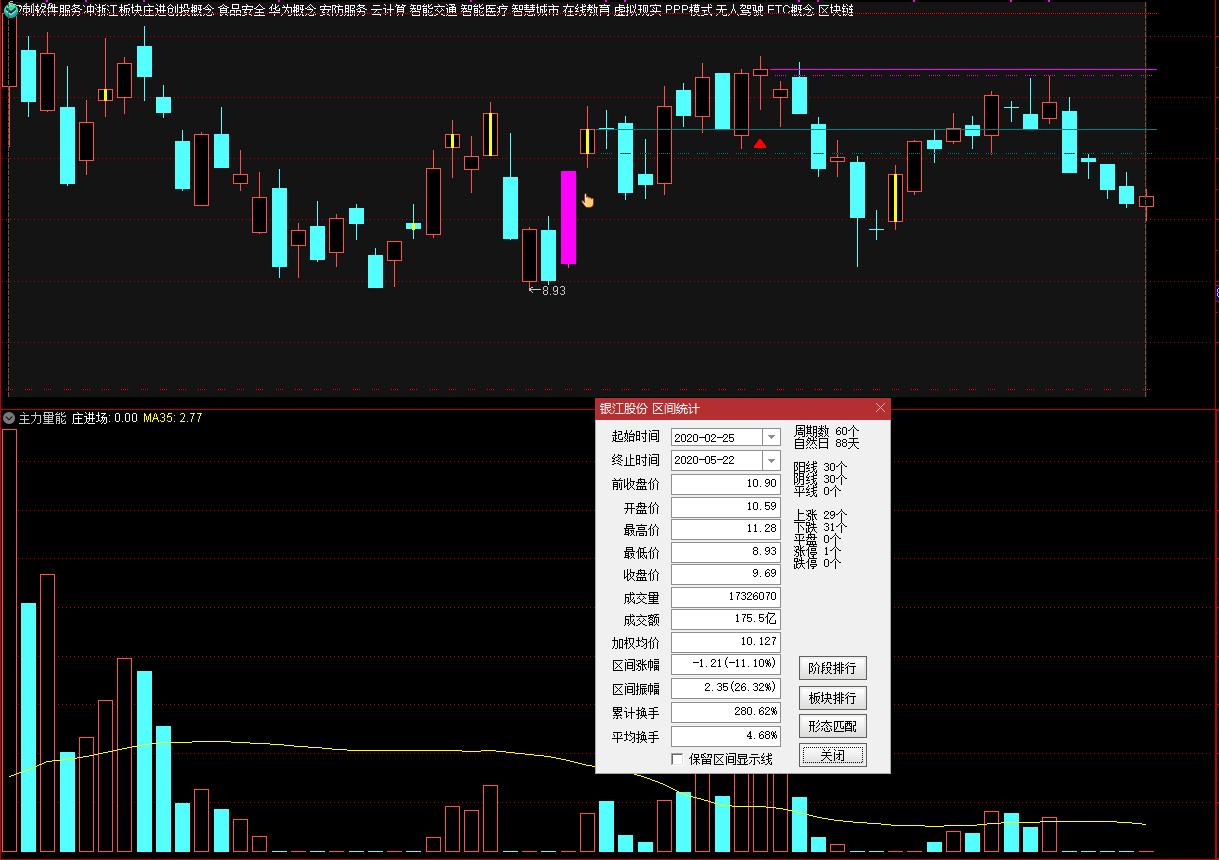The image size is (1219, 860).
Task: Click the 无人驾驶 concept tag
Action: 740,10
